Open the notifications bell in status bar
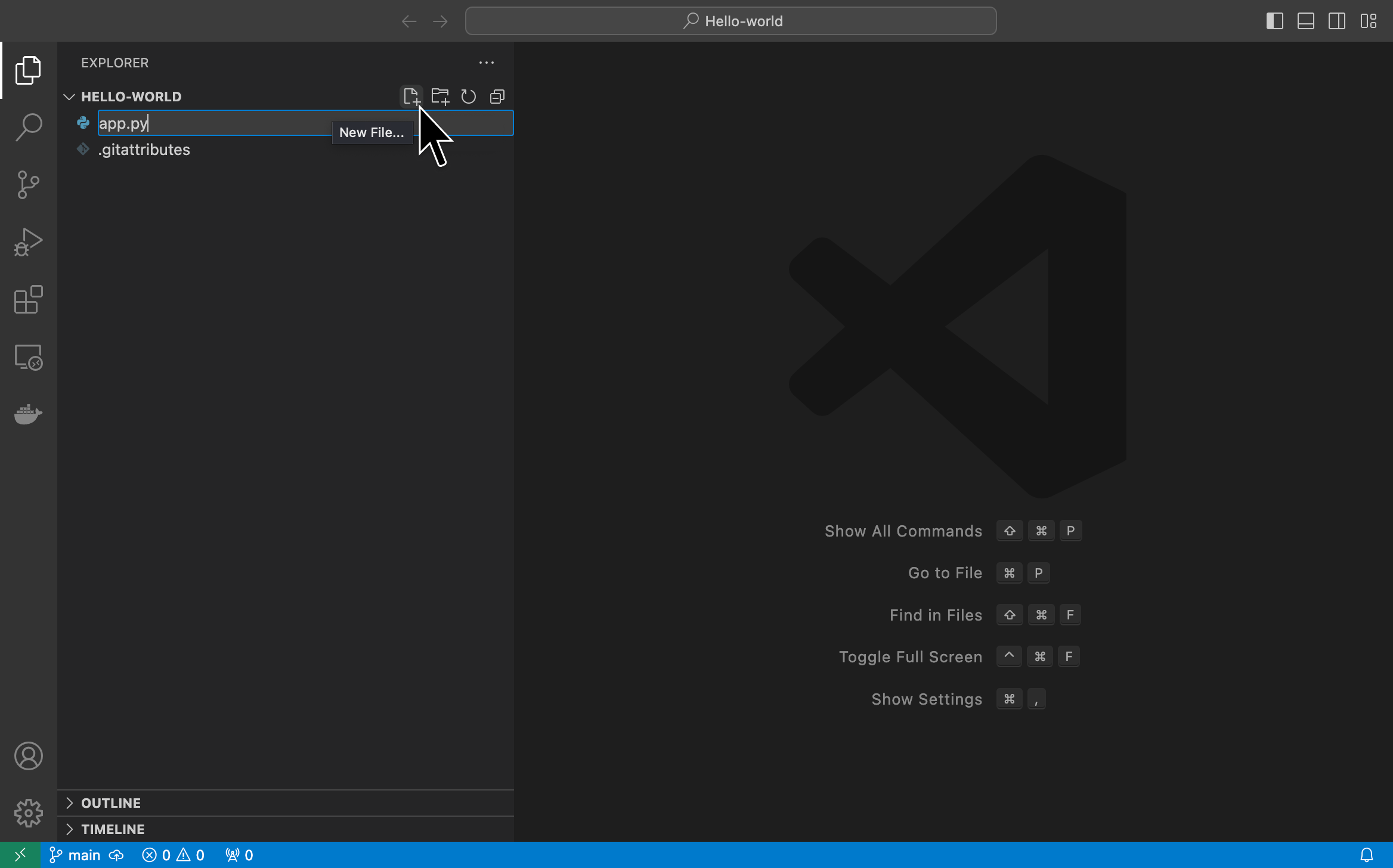The image size is (1393, 868). [x=1367, y=854]
